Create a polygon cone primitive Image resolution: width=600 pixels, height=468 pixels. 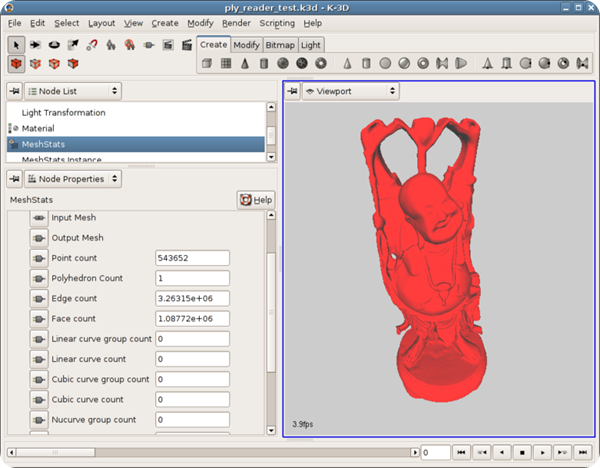click(x=245, y=63)
